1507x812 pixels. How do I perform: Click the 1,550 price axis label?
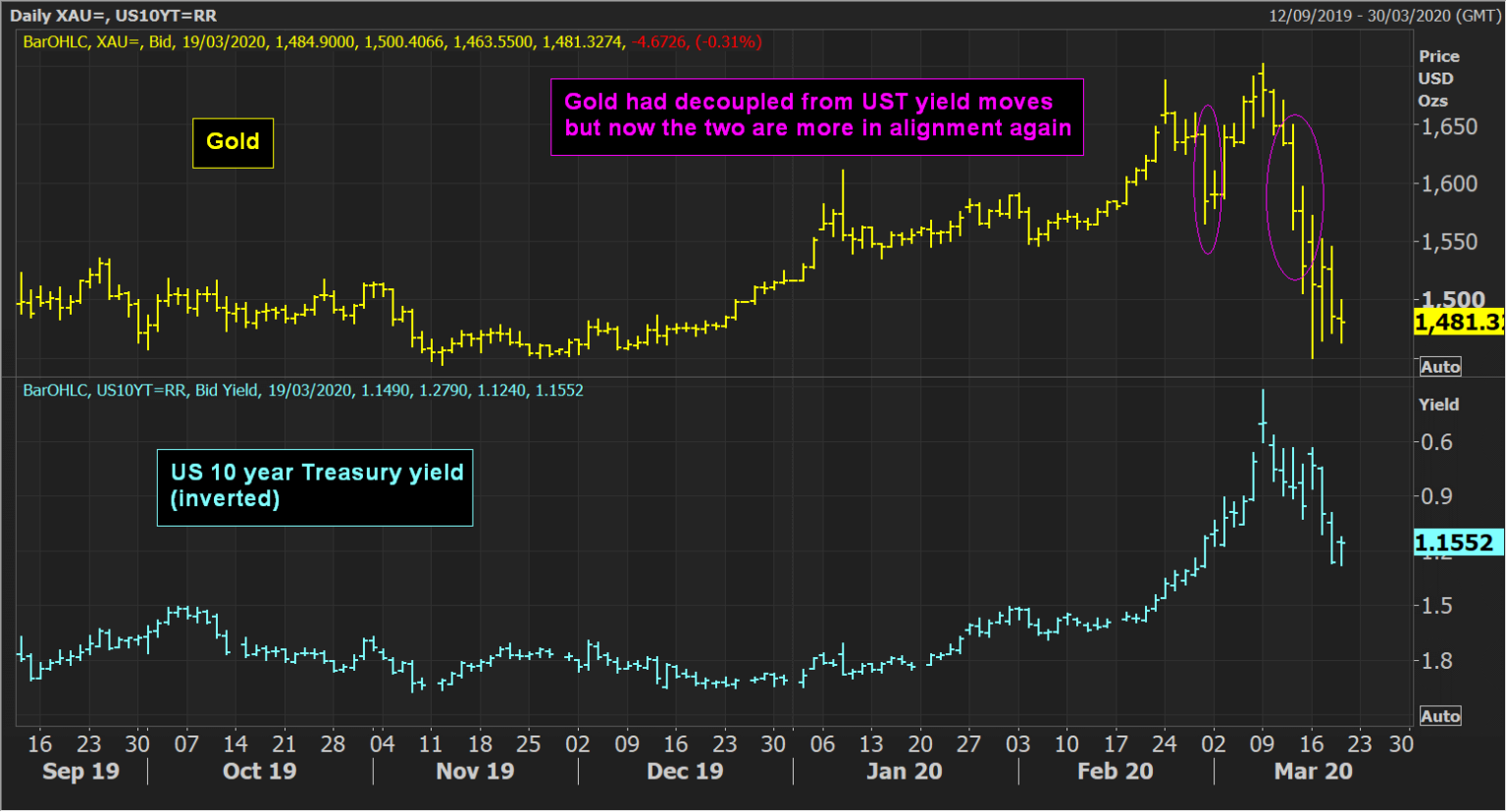(1449, 241)
